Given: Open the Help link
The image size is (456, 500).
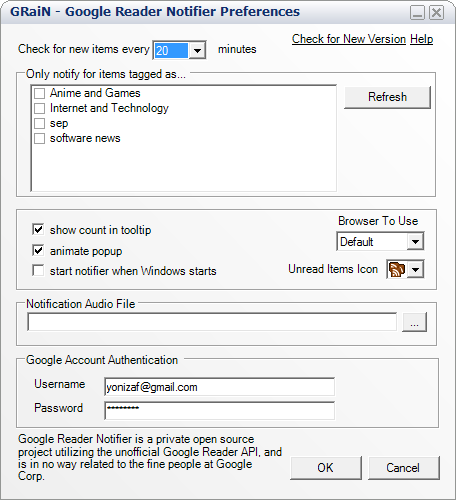Looking at the screenshot, I should coord(421,39).
